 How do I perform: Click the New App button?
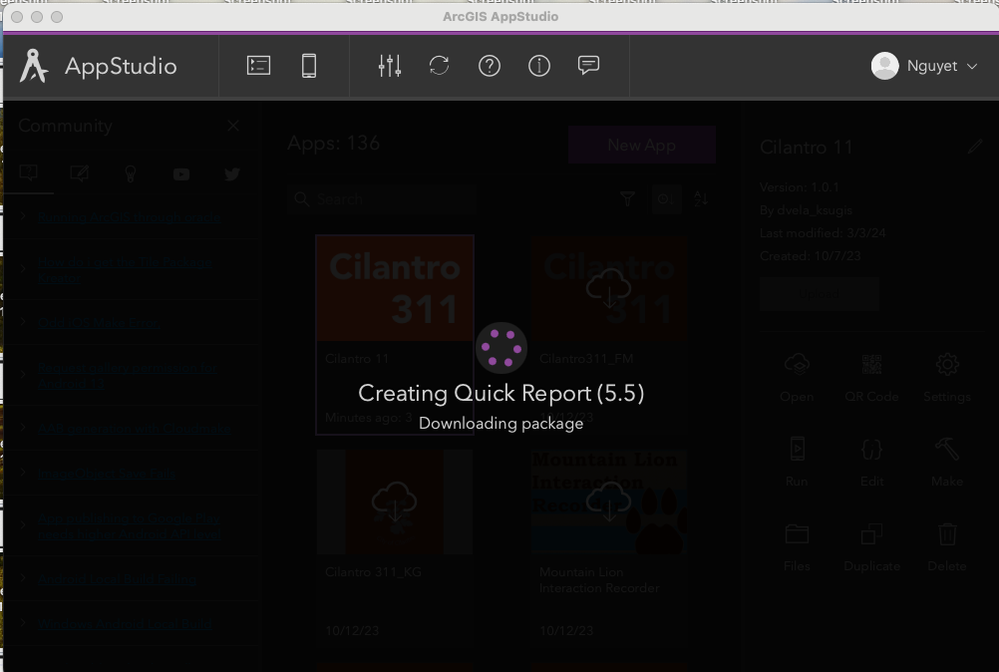pos(642,145)
